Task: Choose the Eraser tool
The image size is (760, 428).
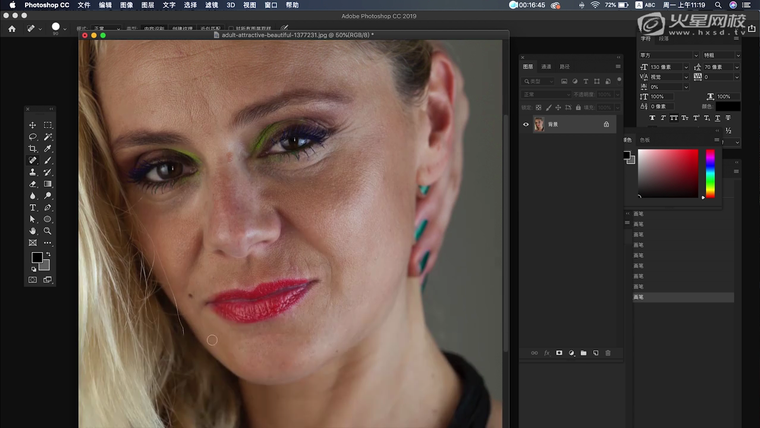Action: pos(33,184)
